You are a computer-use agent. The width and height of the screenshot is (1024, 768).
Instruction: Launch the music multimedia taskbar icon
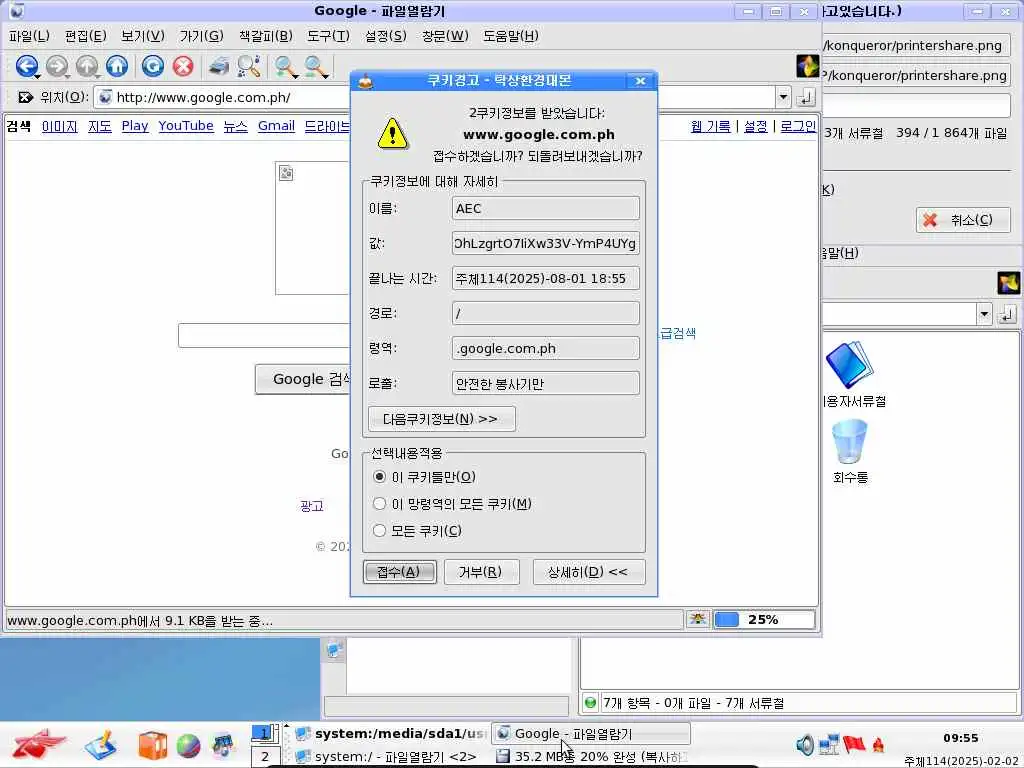tap(223, 745)
